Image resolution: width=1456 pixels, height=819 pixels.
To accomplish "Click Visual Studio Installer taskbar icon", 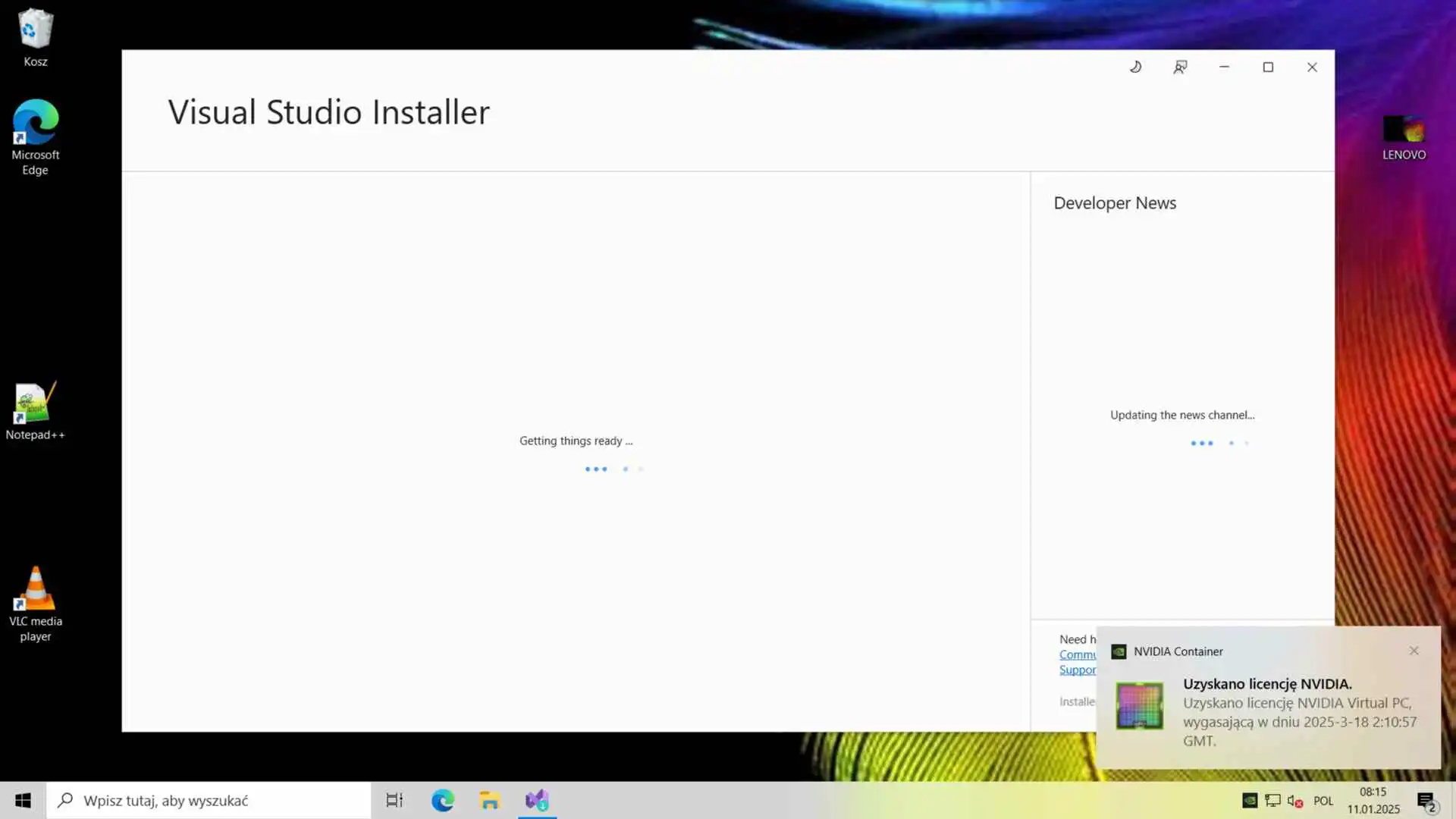I will (537, 800).
